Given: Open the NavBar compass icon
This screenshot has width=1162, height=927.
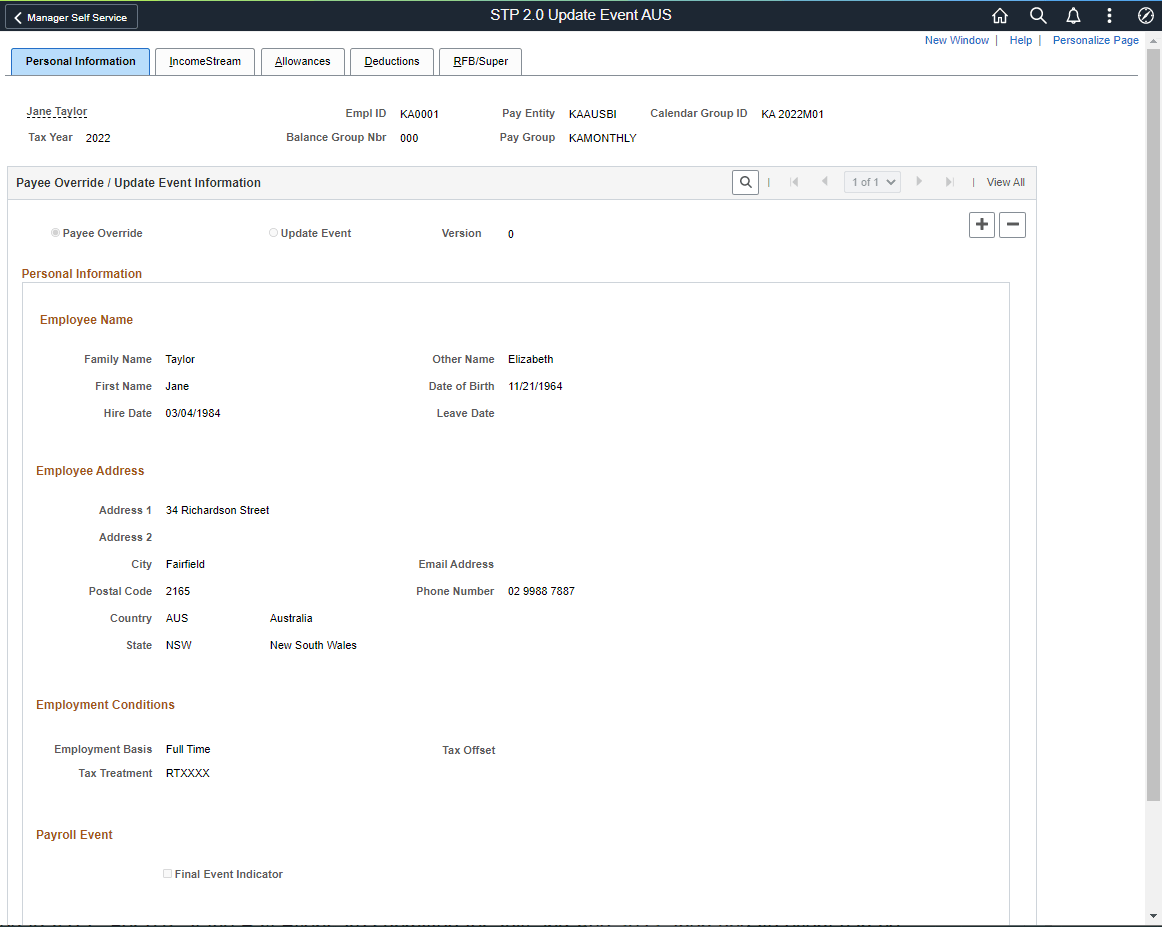Looking at the screenshot, I should (1145, 16).
